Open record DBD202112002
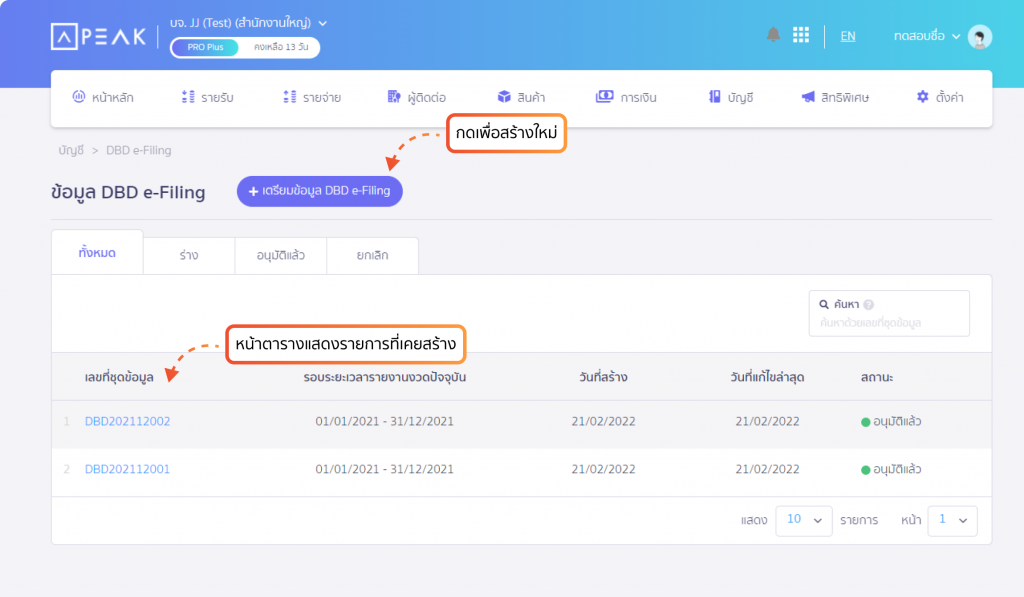Screen dimensions: 1024x597 tap(127, 421)
